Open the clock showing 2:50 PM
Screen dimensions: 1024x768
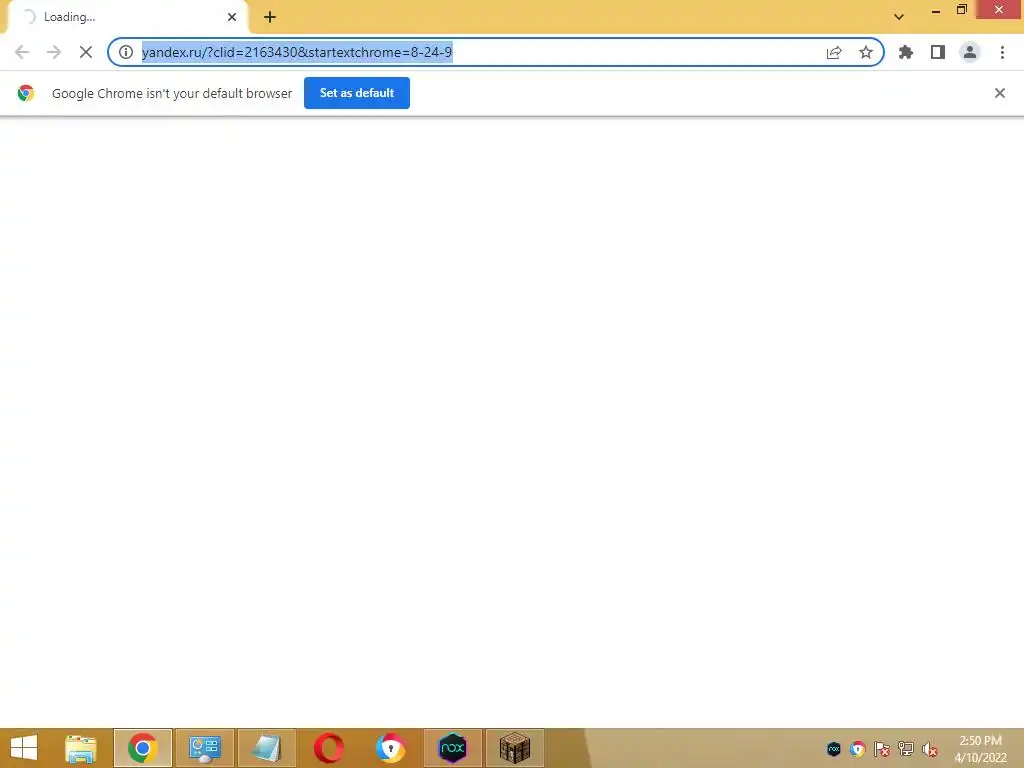[981, 749]
